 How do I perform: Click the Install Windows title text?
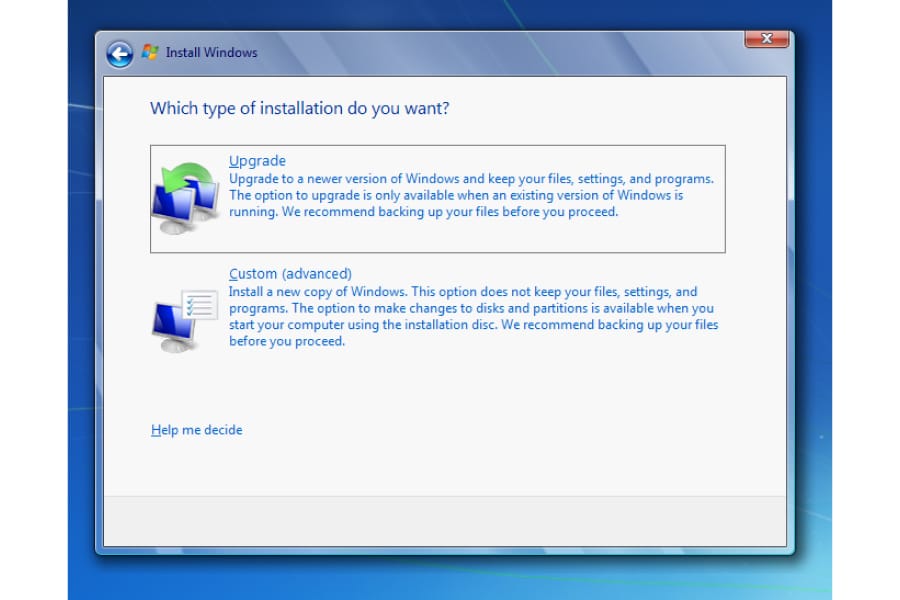(x=212, y=53)
